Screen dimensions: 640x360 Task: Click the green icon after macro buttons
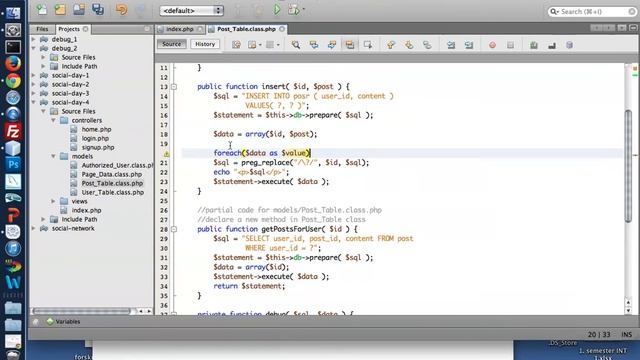534,45
